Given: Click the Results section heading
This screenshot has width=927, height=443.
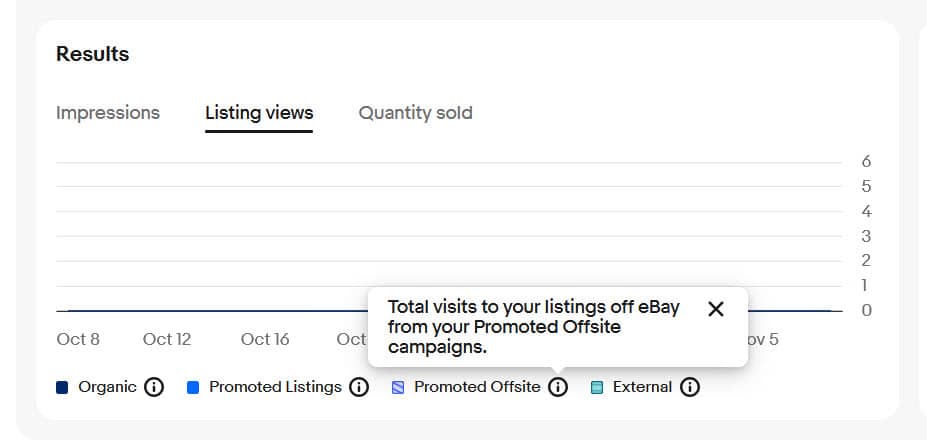Looking at the screenshot, I should pos(93,54).
